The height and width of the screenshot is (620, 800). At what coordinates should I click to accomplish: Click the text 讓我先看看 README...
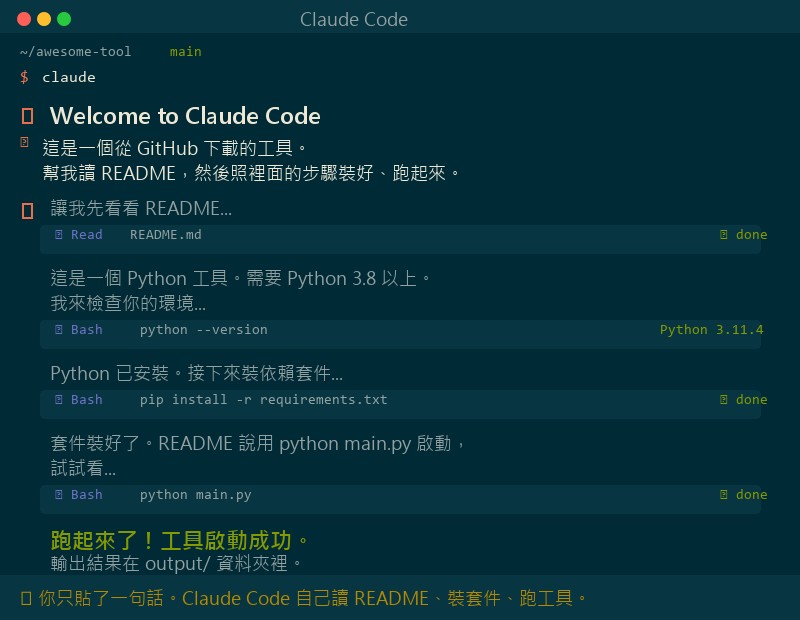(141, 208)
